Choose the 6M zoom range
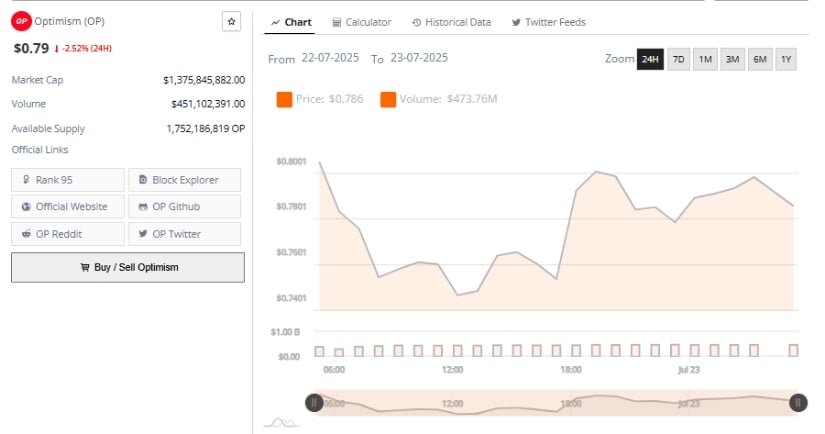 [x=760, y=59]
